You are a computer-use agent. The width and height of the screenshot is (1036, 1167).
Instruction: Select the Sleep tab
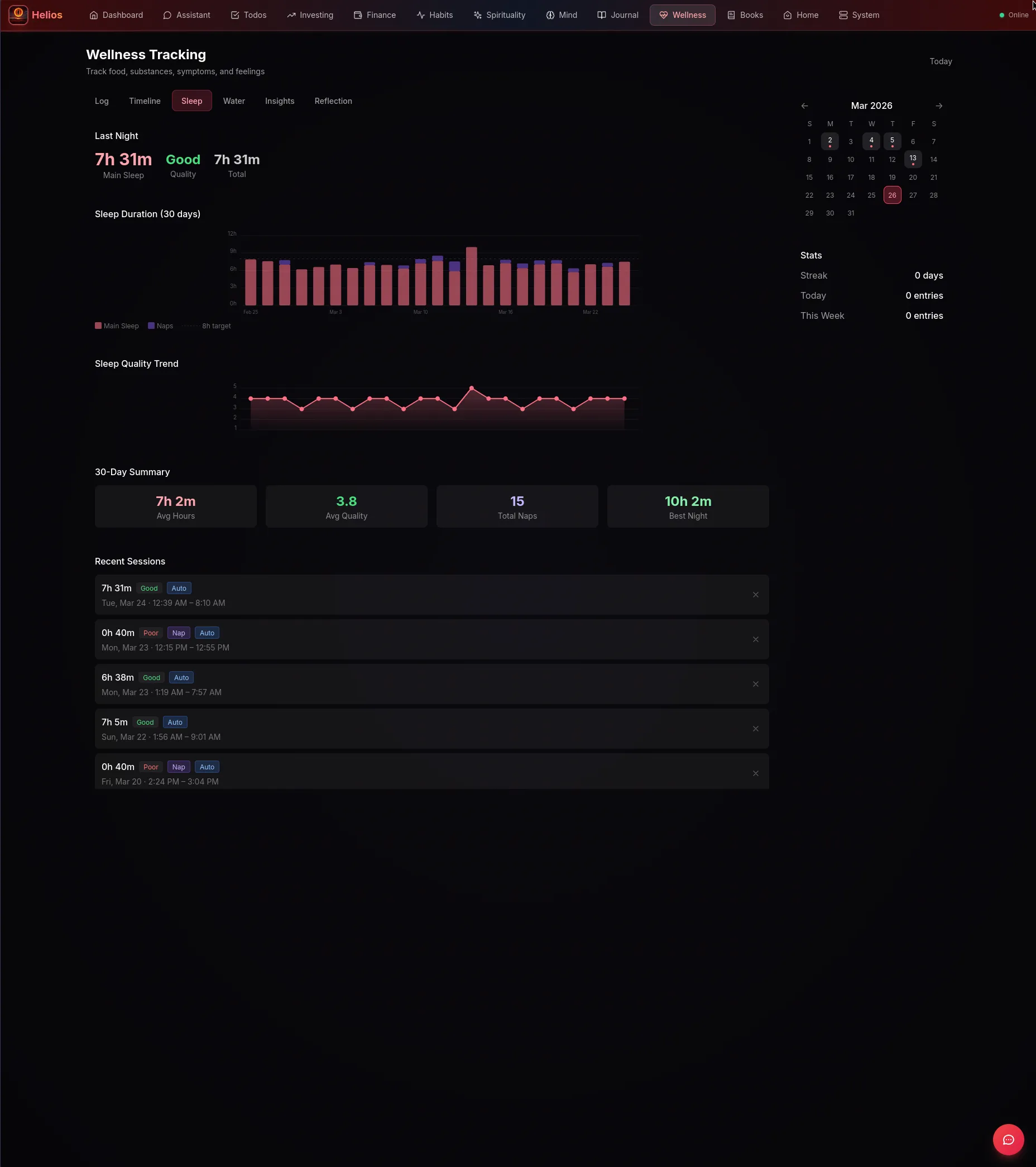click(192, 101)
